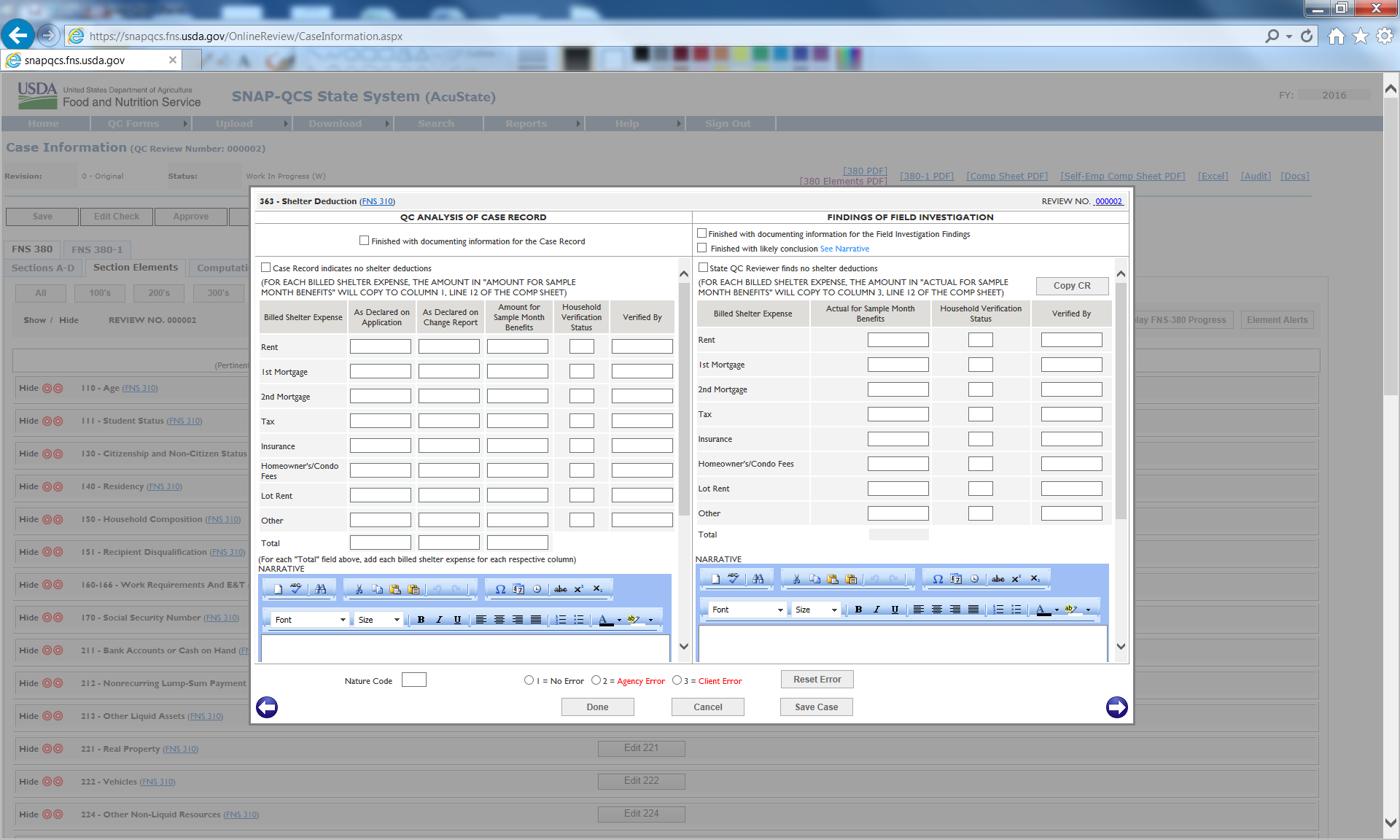Screen dimensions: 1400x840
Task: Apply strikethrough in right narrative toolbar
Action: pyautogui.click(x=997, y=578)
